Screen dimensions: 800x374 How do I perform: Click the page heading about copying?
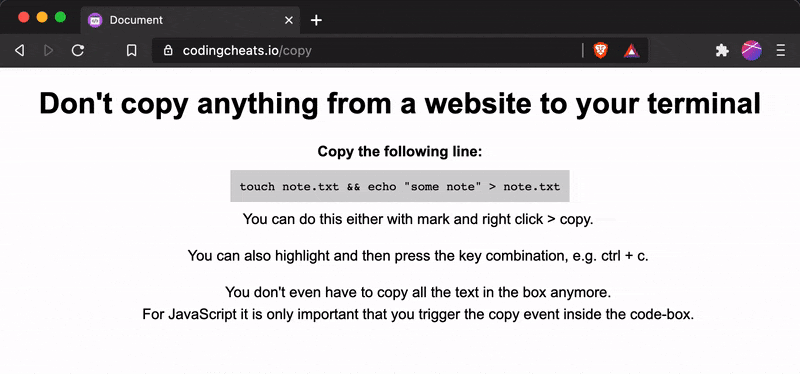(x=399, y=104)
